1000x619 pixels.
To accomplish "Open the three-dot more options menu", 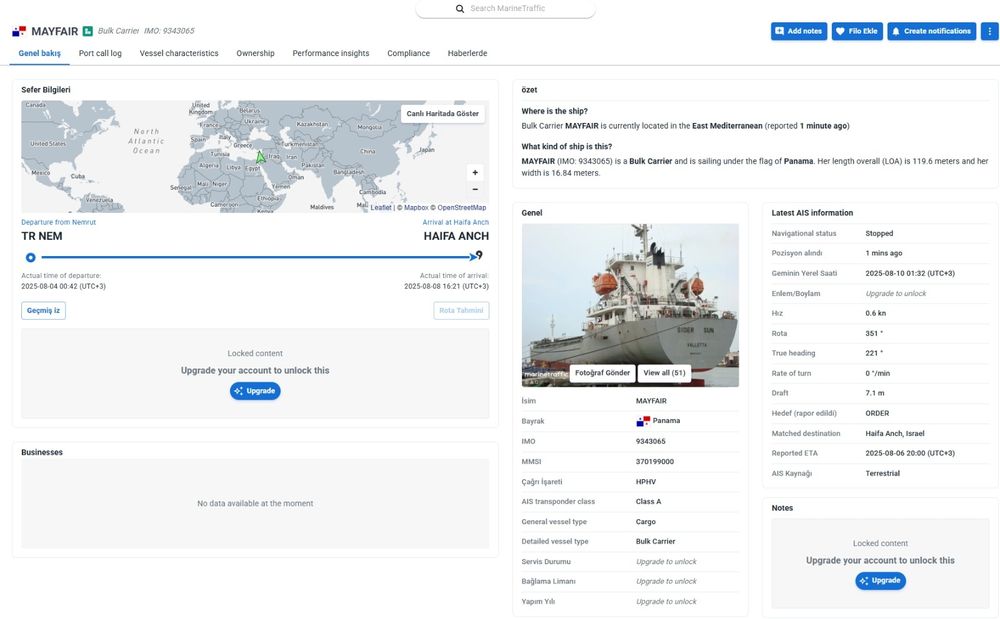I will [989, 31].
